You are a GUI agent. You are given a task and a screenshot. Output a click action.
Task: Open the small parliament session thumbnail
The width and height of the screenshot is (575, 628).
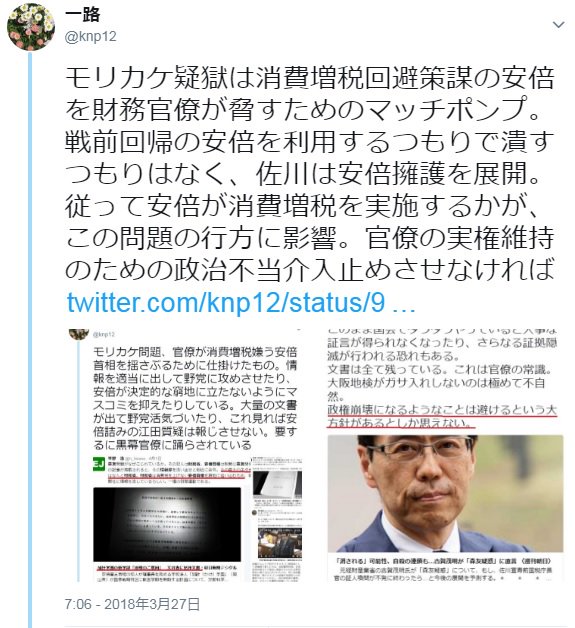point(280,543)
